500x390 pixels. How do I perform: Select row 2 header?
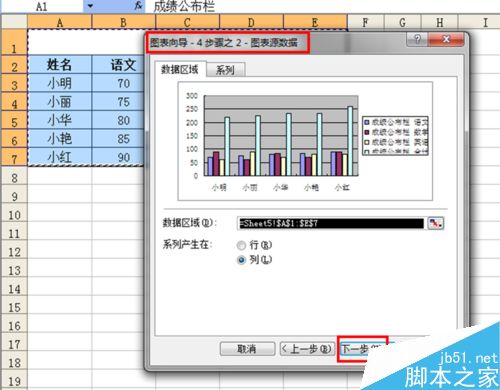click(14, 65)
